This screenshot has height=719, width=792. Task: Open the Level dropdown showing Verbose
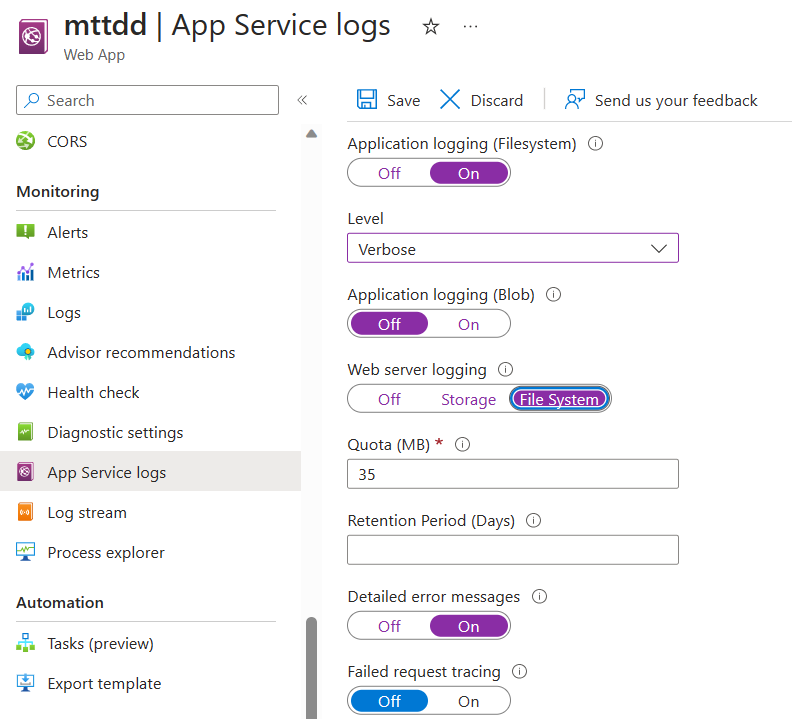pyautogui.click(x=512, y=249)
